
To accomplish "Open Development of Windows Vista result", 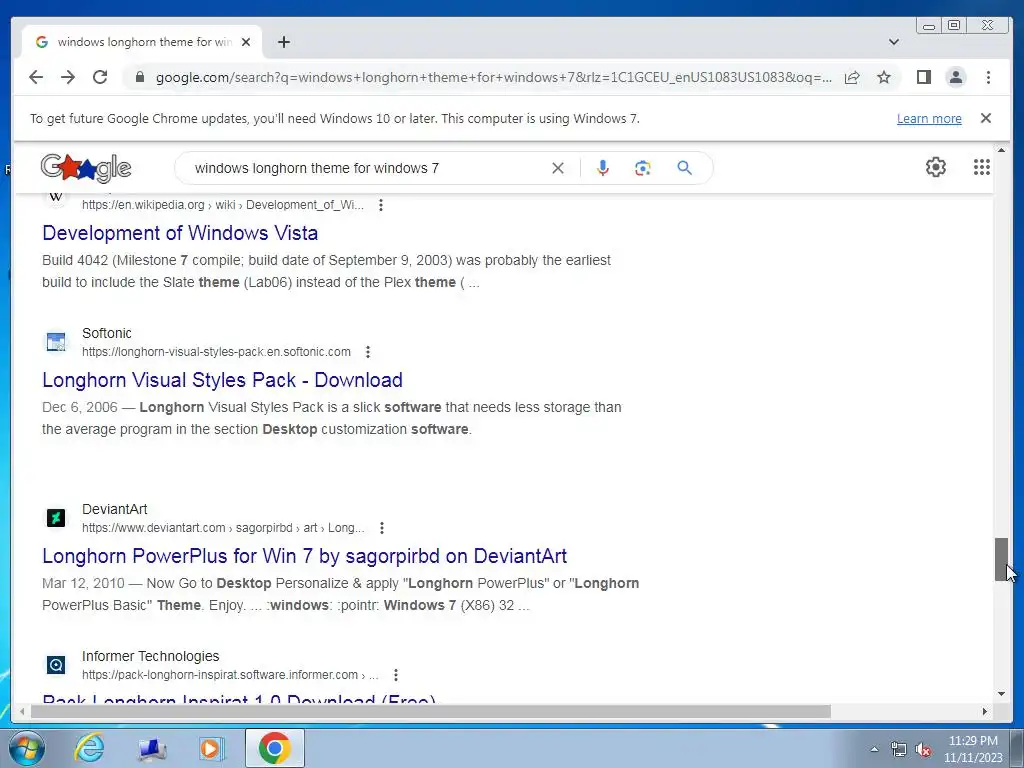I will [x=180, y=232].
